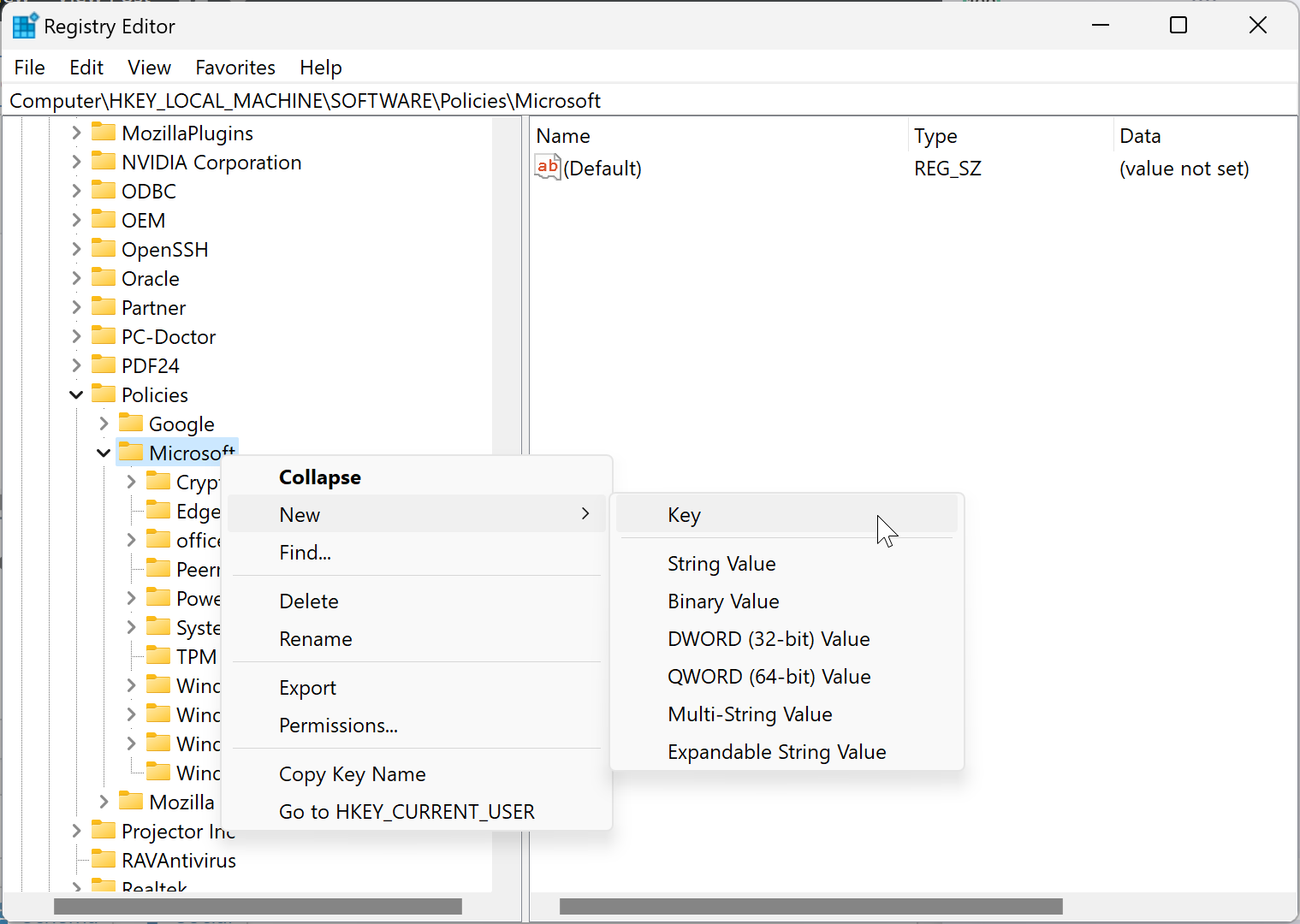Expand the NVIDIA Corporation key
1300x924 pixels.
pyautogui.click(x=76, y=162)
